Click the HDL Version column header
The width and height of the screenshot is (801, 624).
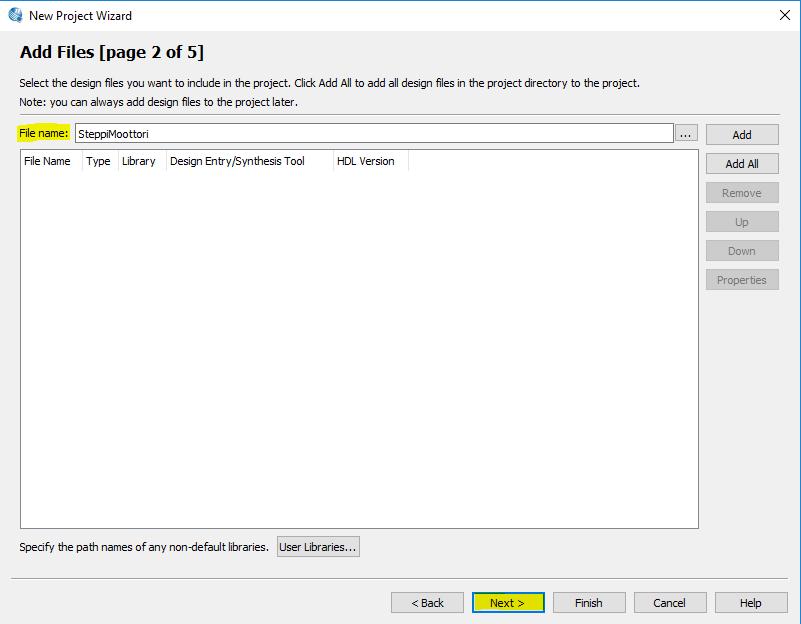(x=370, y=161)
